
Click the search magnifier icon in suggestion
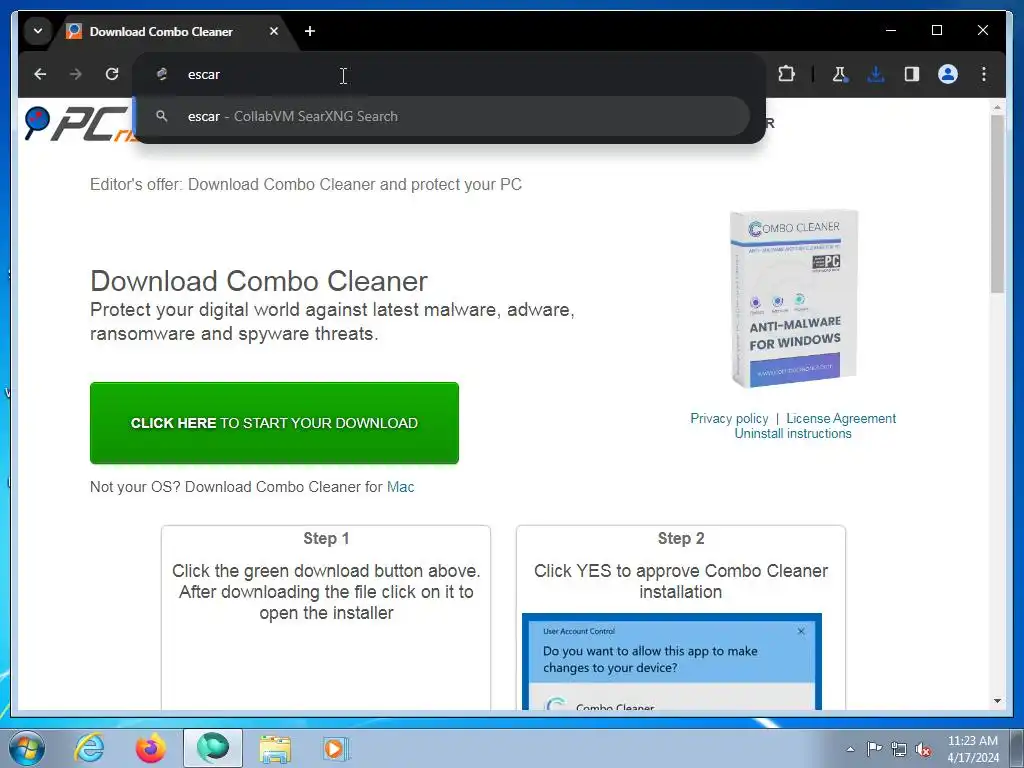(161, 116)
